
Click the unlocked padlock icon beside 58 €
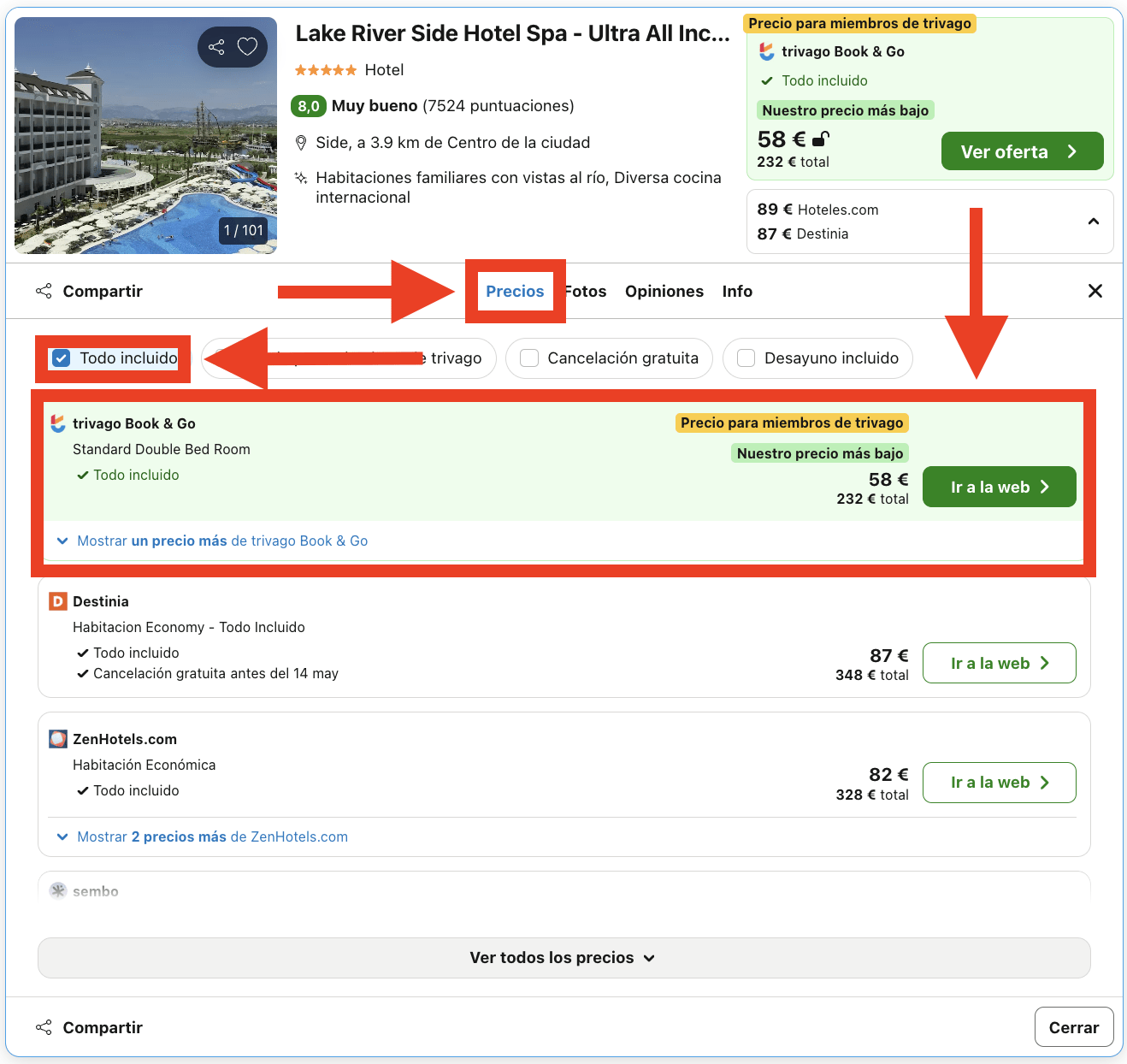point(821,139)
